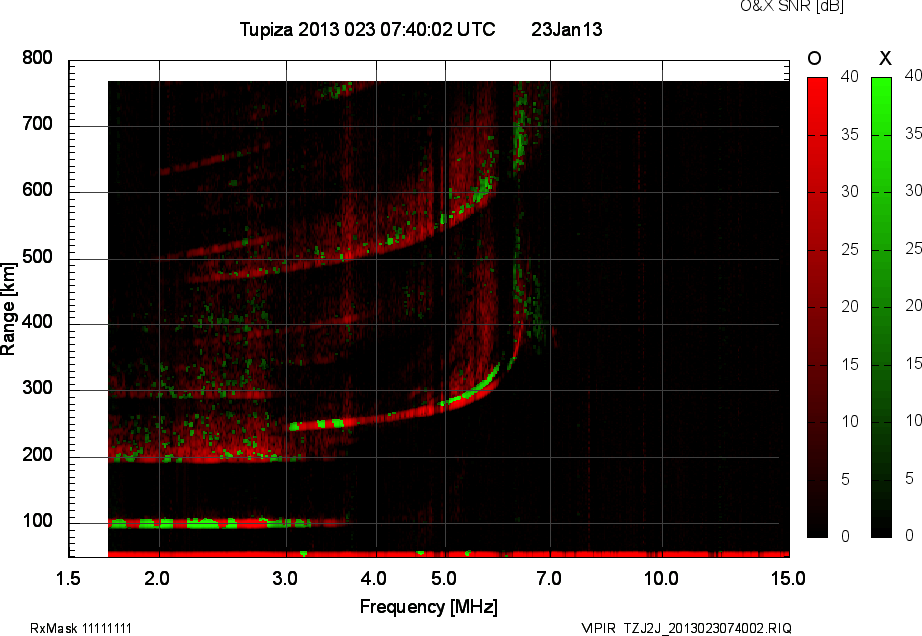Click the 300 km range tick label
Screen dimensions: 922x636
click(37, 388)
